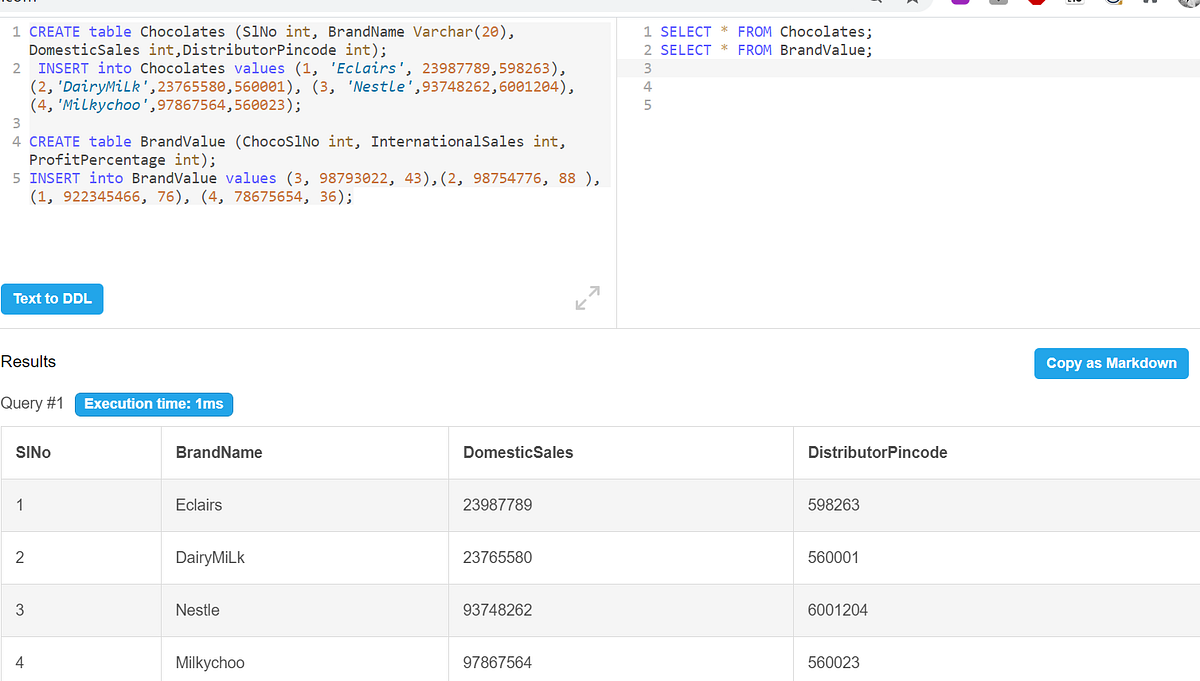Place cursor on line 3 of the query editor
The image size is (1200, 681).
pyautogui.click(x=700, y=67)
